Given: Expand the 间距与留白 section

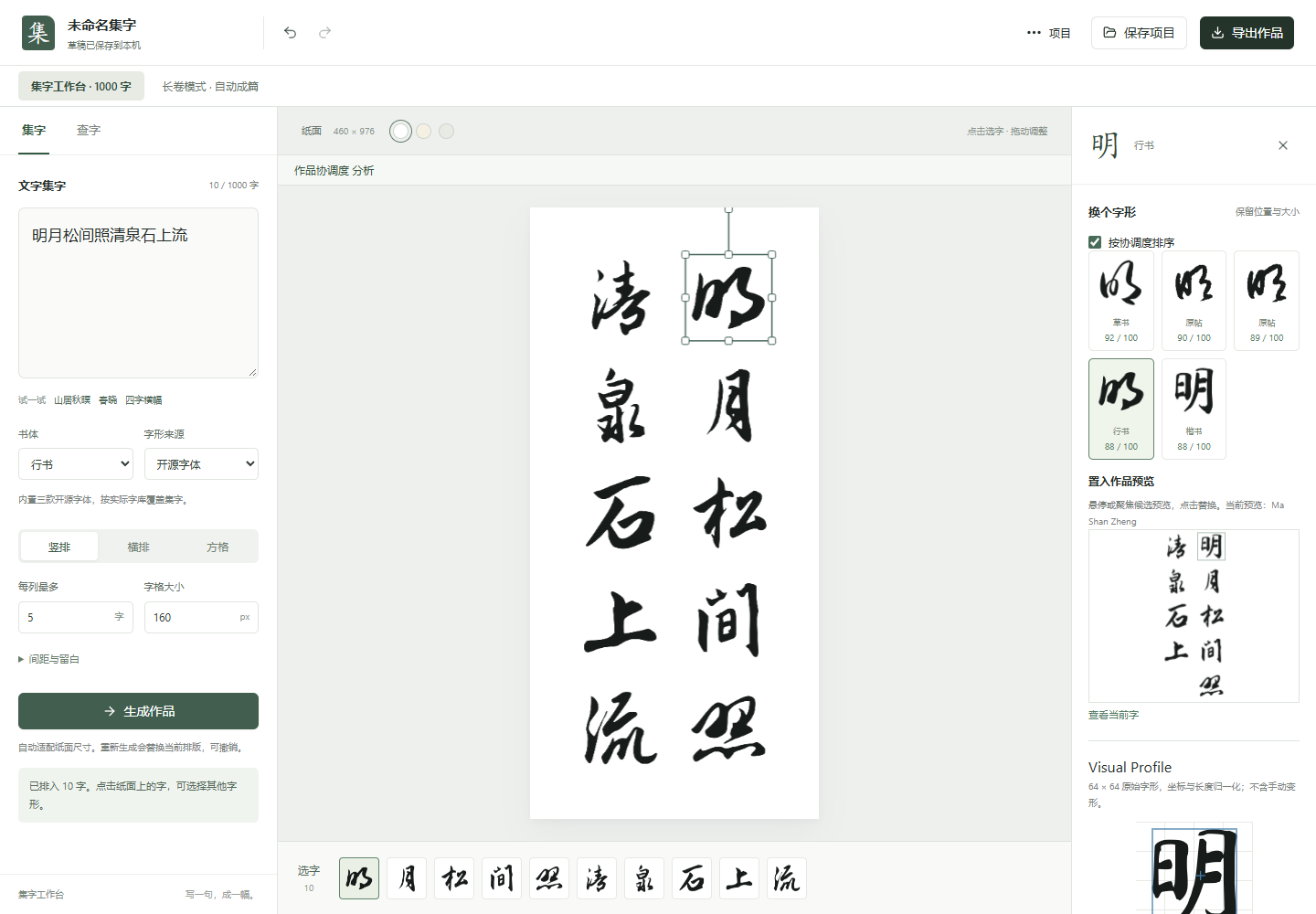Looking at the screenshot, I should 49,659.
